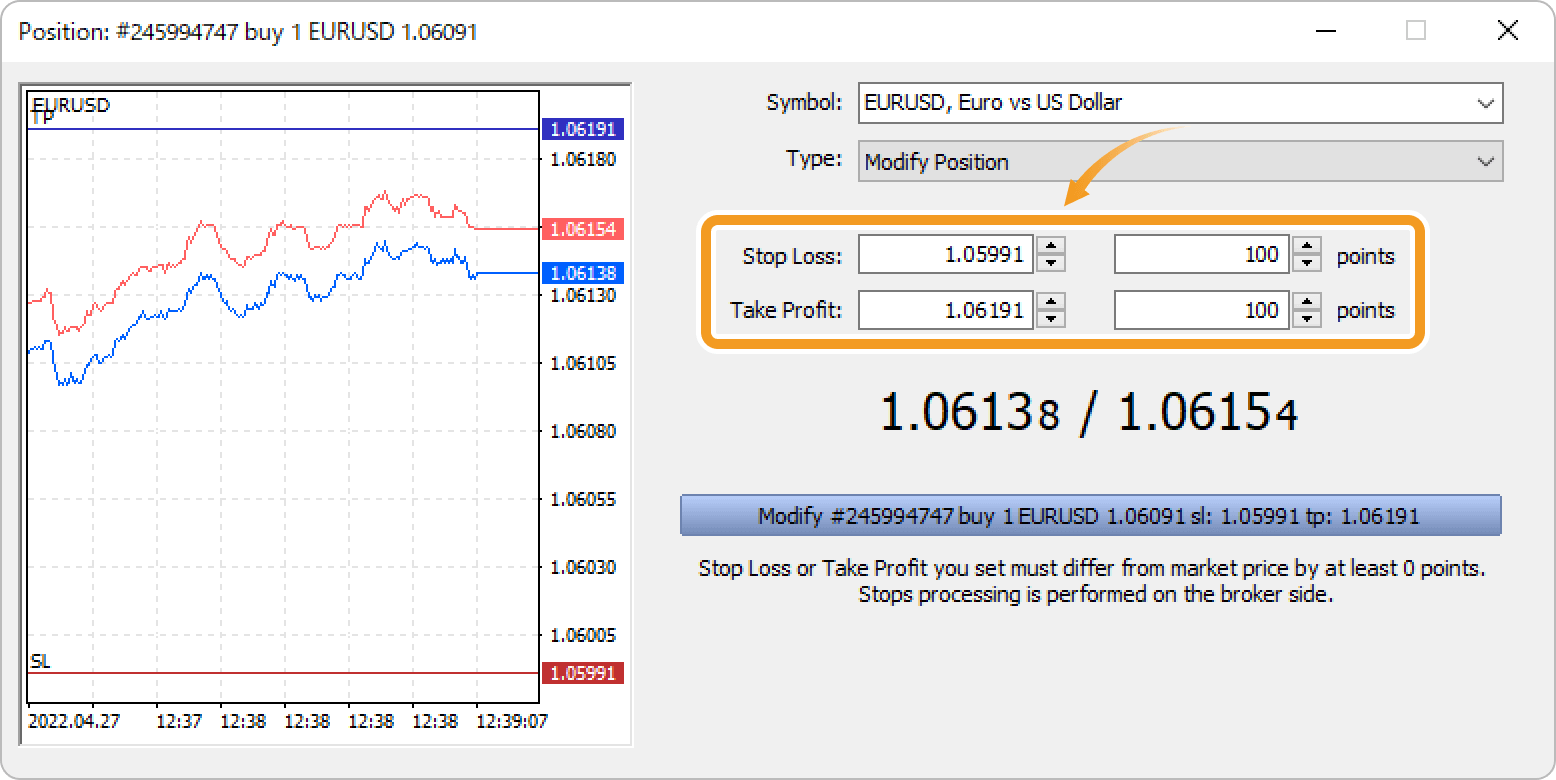Select the Stop Loss price input field
This screenshot has height=780, width=1556.
tap(945, 254)
